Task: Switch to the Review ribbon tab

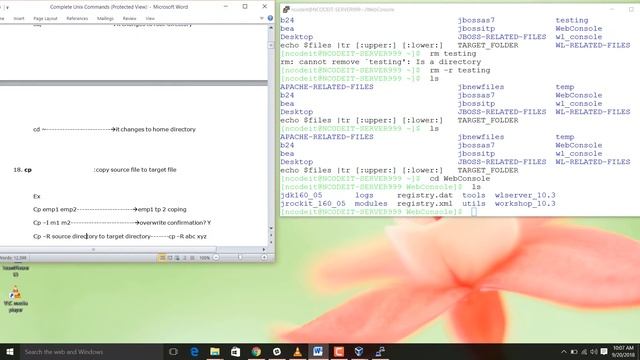Action: click(129, 18)
